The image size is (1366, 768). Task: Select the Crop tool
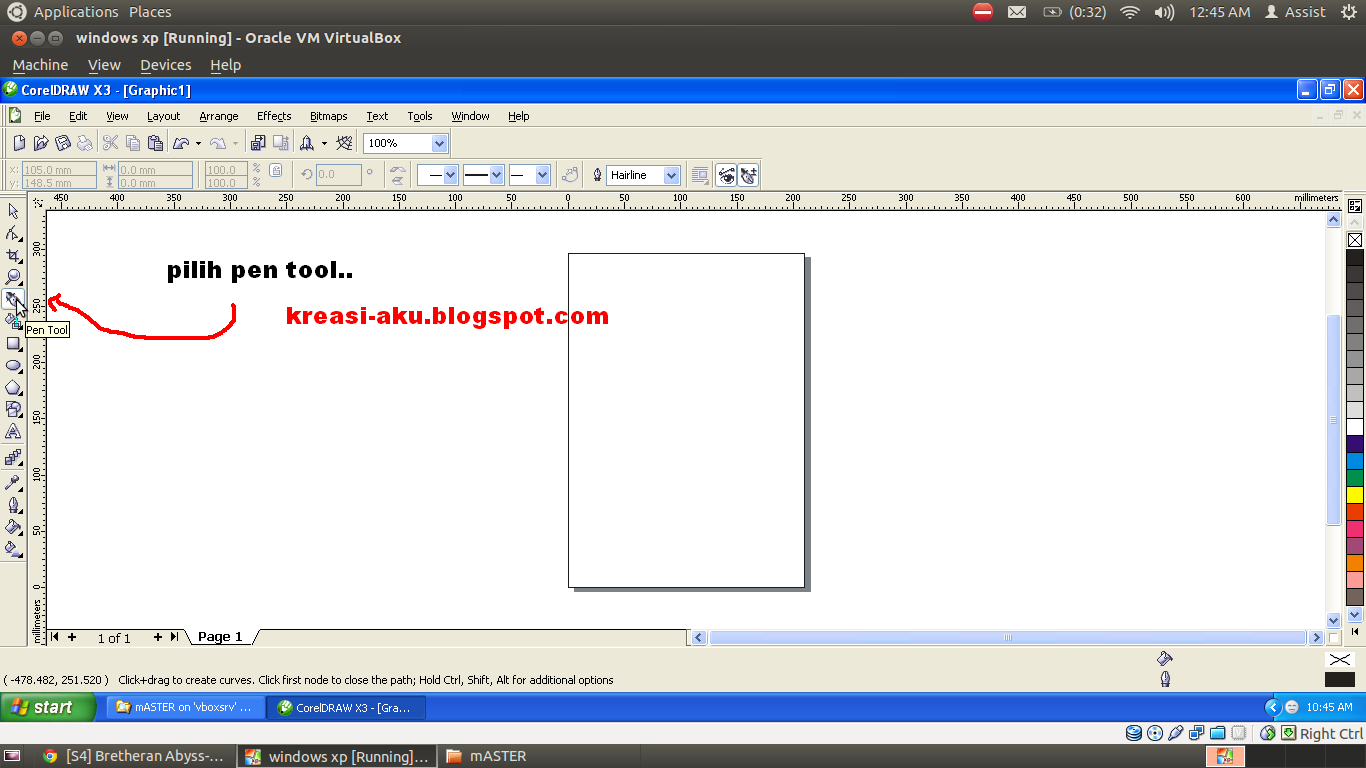(13, 255)
